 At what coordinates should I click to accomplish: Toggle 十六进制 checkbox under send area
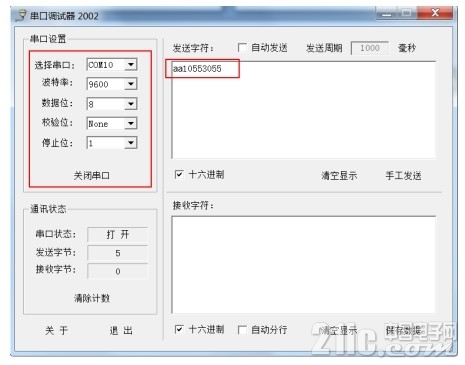coord(179,174)
